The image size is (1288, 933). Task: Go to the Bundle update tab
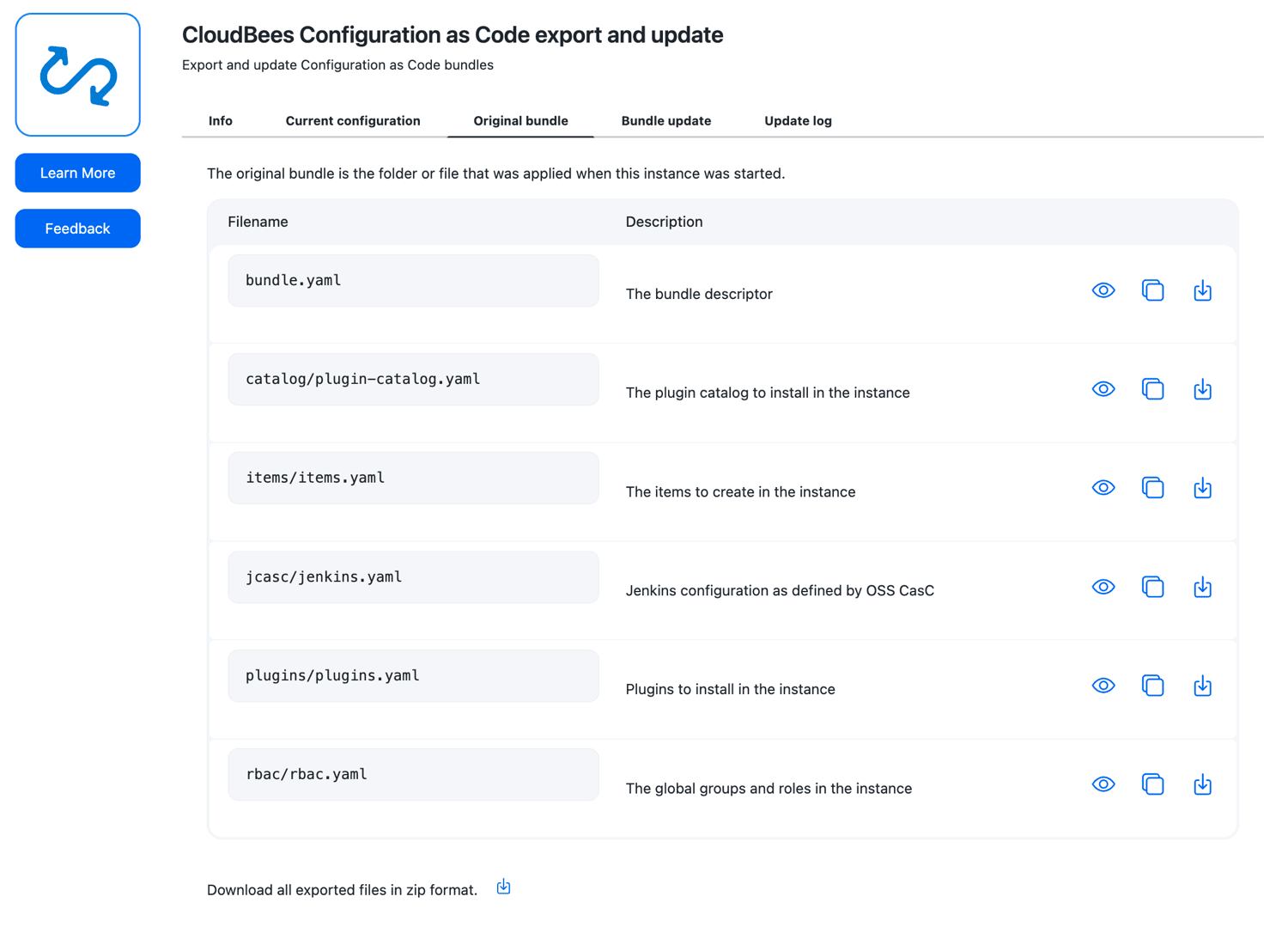pos(666,121)
